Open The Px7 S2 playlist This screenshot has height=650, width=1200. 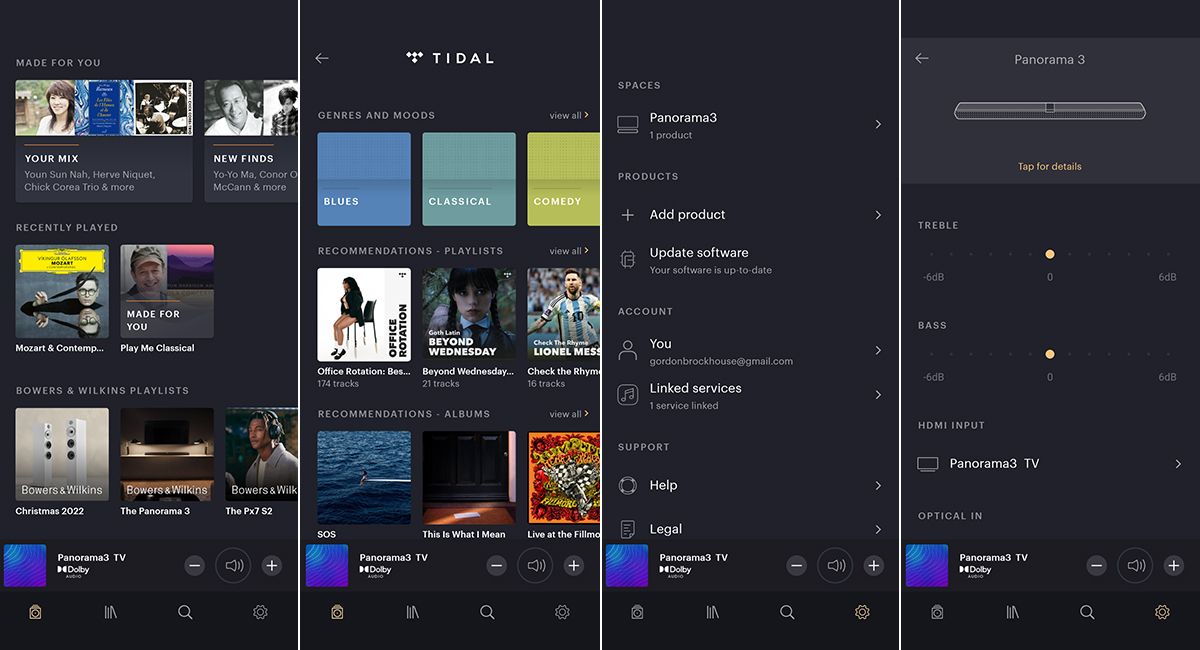pos(262,454)
